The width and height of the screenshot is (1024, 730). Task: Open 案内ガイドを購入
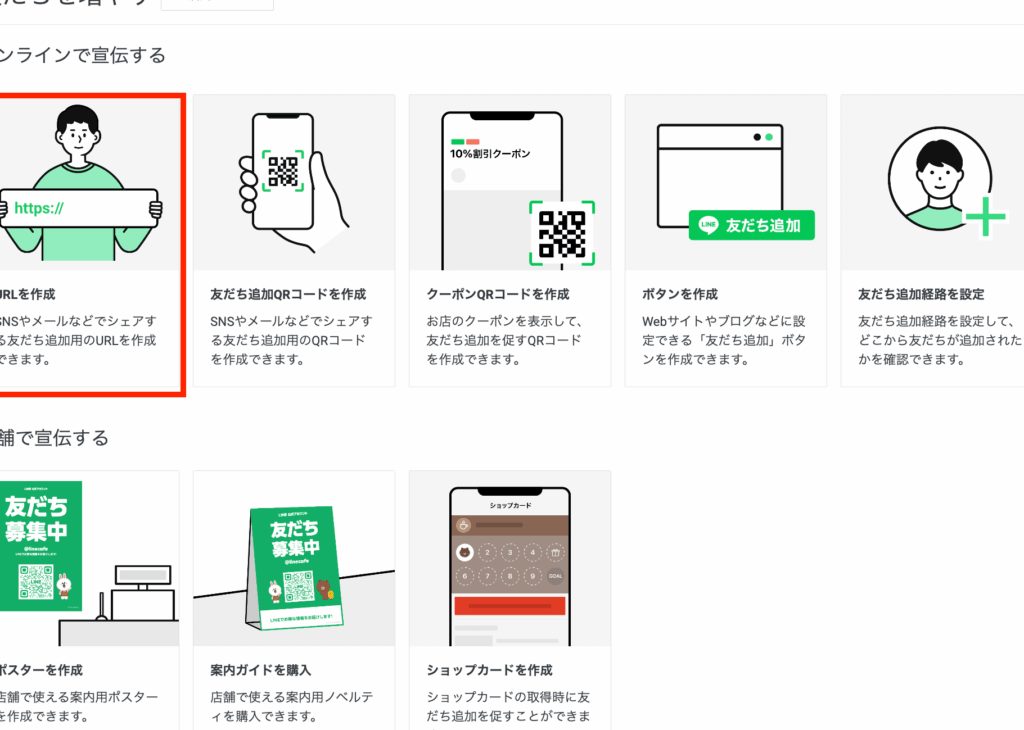coord(260,670)
